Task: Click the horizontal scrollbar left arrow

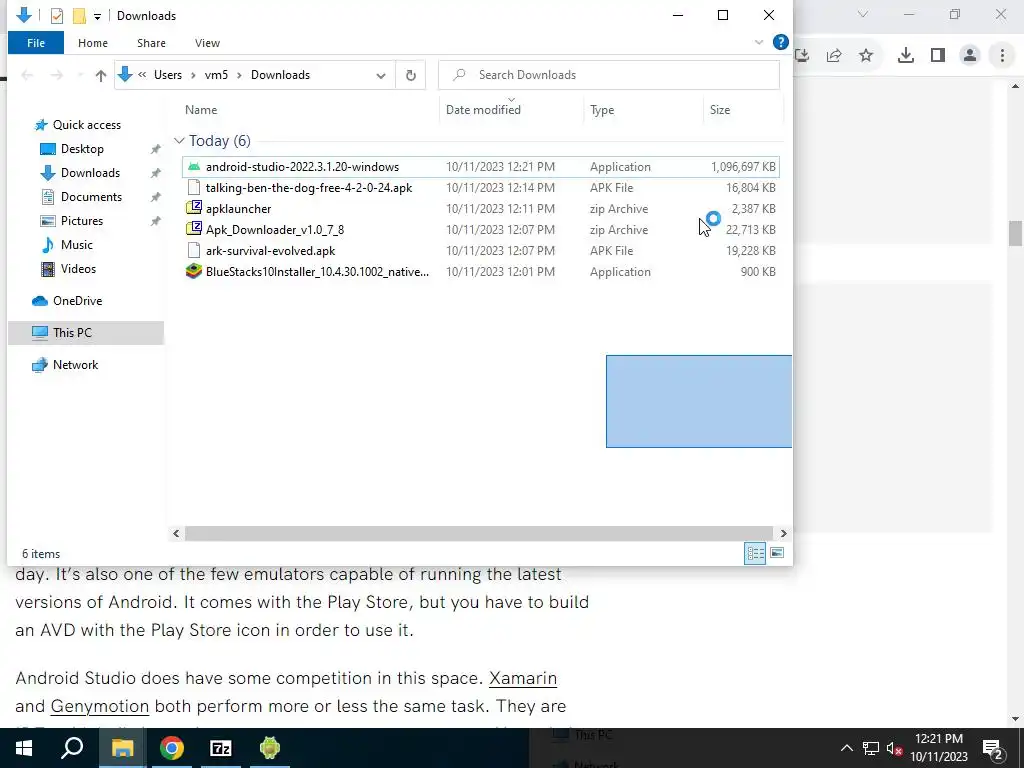Action: coord(176,534)
